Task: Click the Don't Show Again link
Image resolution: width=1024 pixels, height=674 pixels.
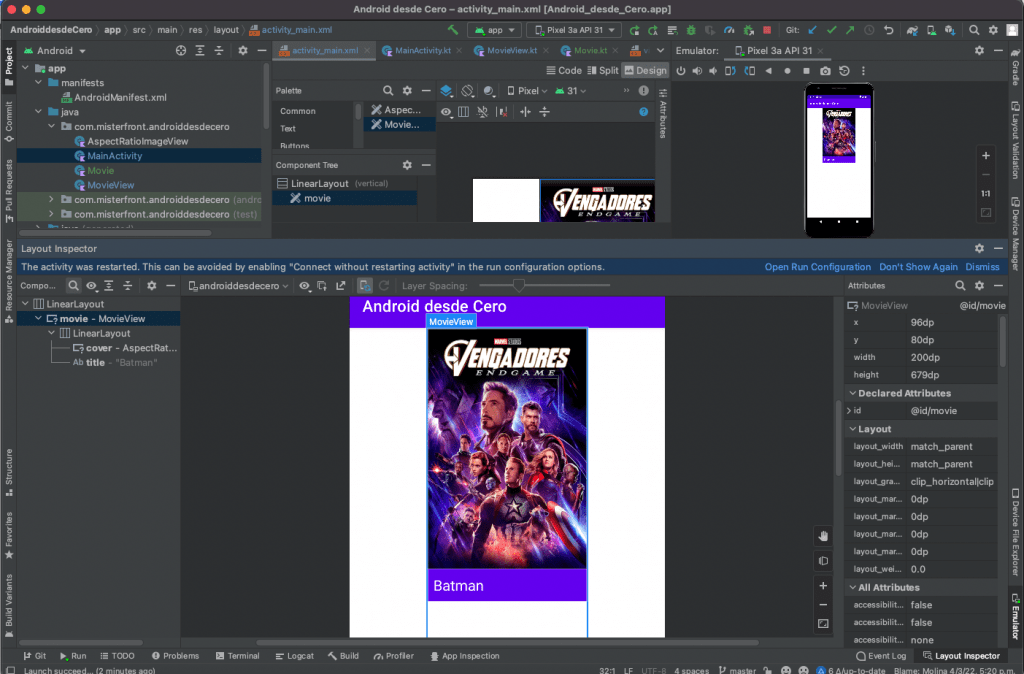Action: (918, 267)
